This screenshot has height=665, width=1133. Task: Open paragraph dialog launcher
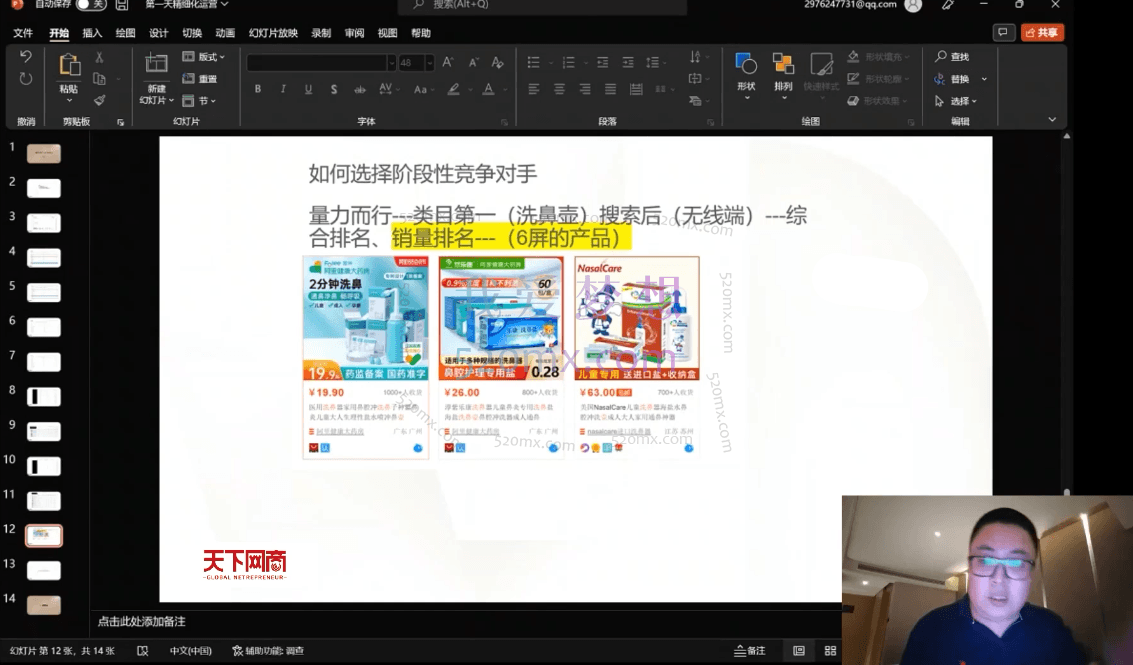coord(710,122)
